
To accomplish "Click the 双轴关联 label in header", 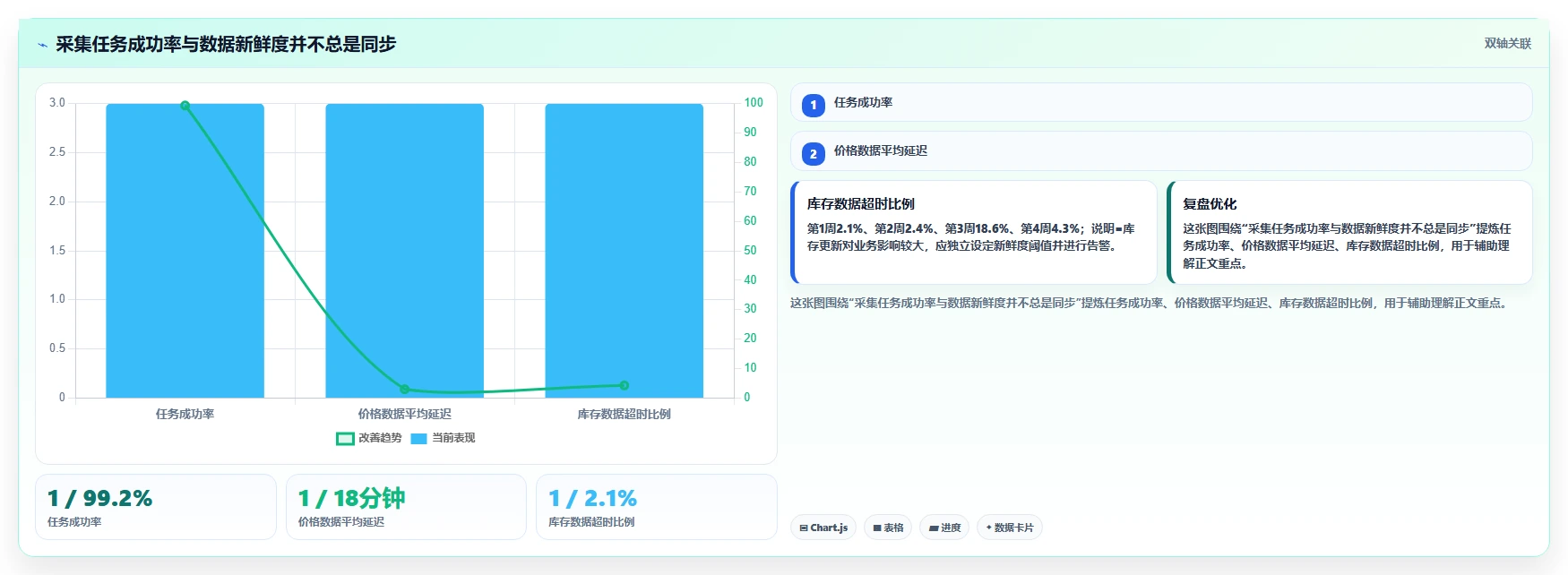I will [1507, 44].
